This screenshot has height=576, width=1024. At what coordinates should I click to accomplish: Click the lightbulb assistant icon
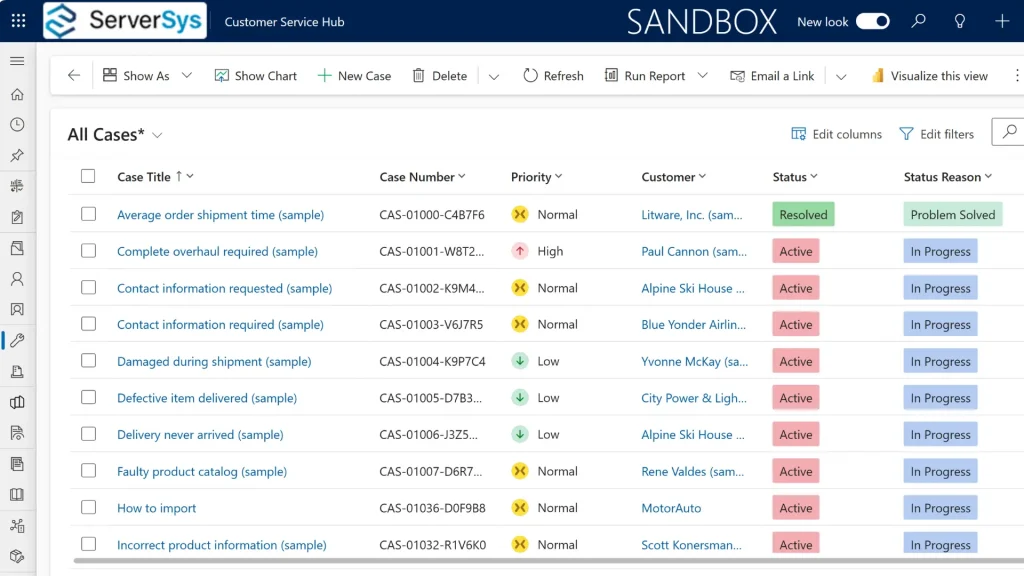tap(960, 21)
